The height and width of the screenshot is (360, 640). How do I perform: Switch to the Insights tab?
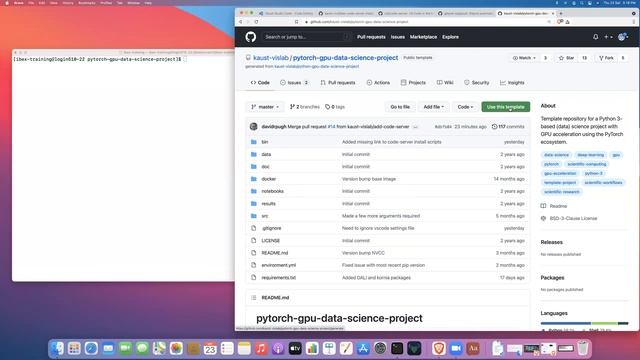point(512,82)
